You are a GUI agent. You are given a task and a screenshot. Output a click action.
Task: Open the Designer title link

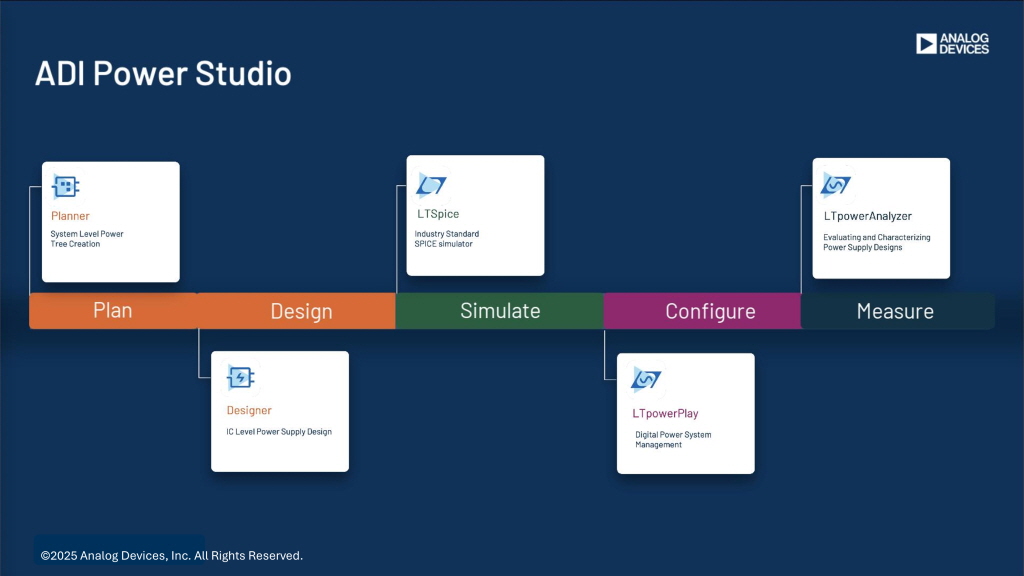249,410
